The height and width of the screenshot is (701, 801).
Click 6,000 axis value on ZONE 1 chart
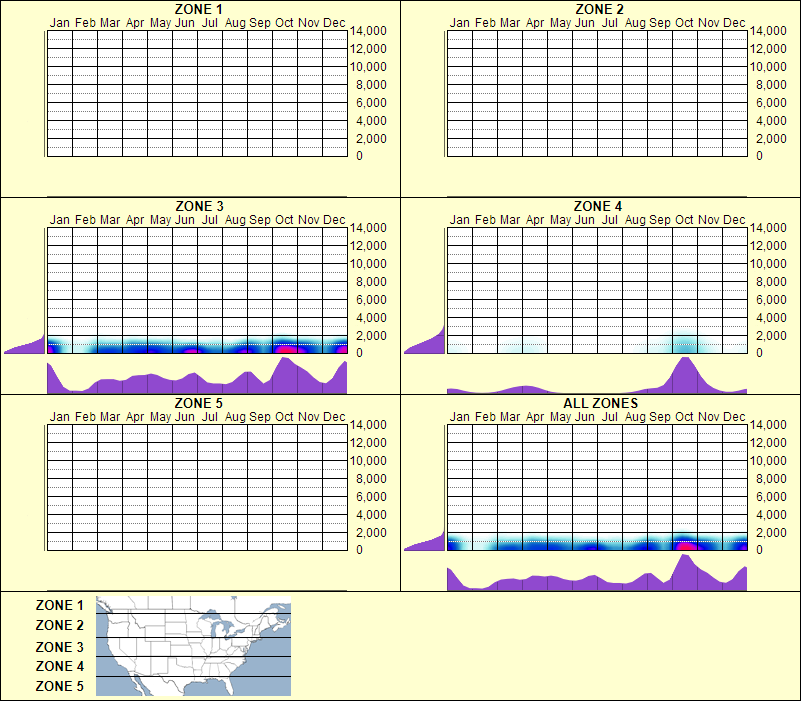pos(371,103)
